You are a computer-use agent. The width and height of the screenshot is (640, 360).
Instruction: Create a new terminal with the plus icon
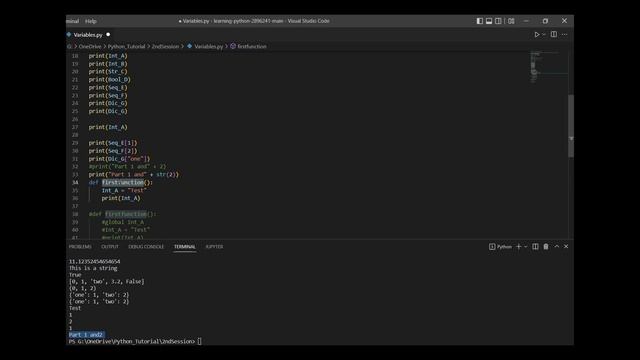(519, 247)
